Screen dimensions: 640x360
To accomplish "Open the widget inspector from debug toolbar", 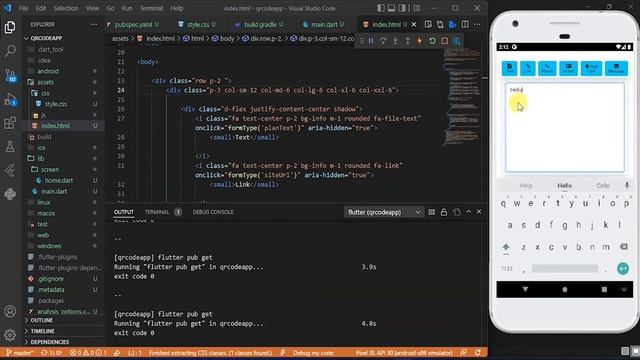I will pyautogui.click(x=457, y=41).
